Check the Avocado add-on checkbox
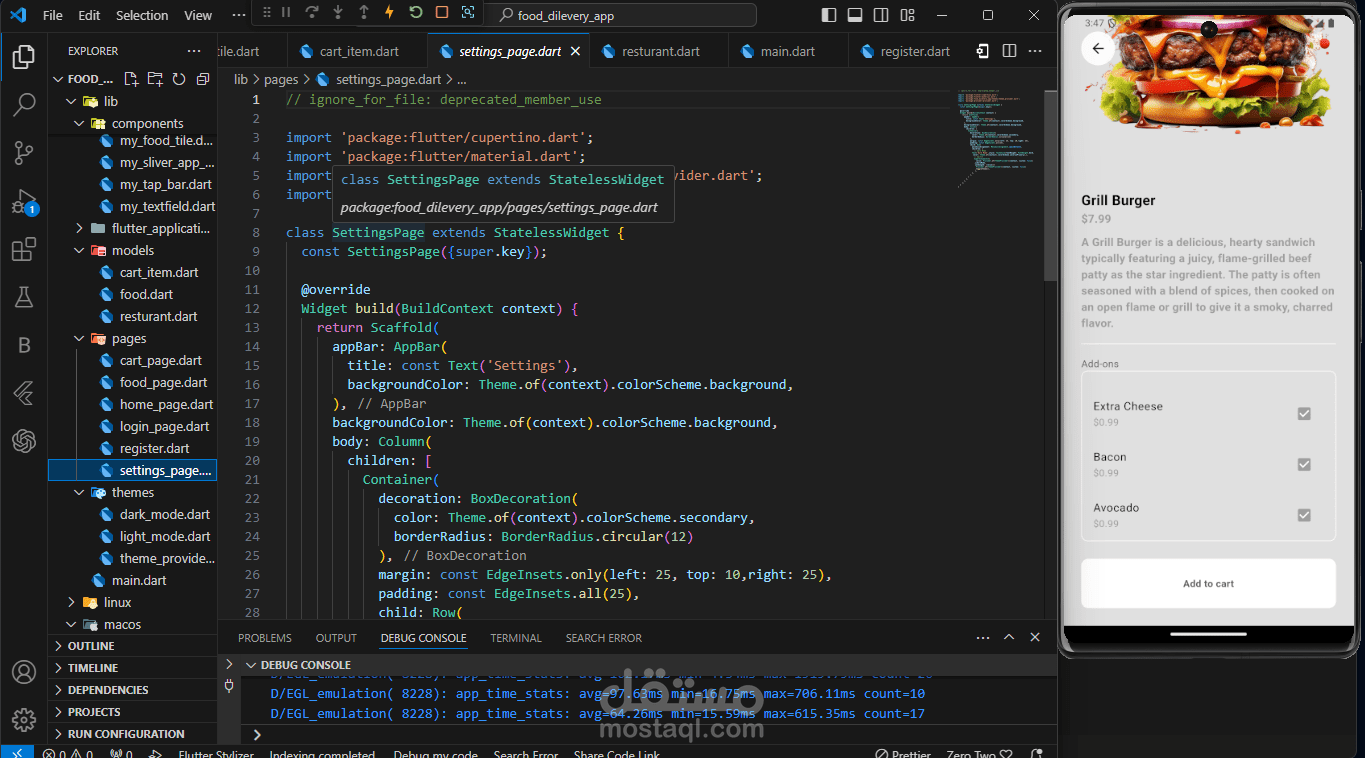Screen dimensions: 1365x758 [x=1304, y=515]
